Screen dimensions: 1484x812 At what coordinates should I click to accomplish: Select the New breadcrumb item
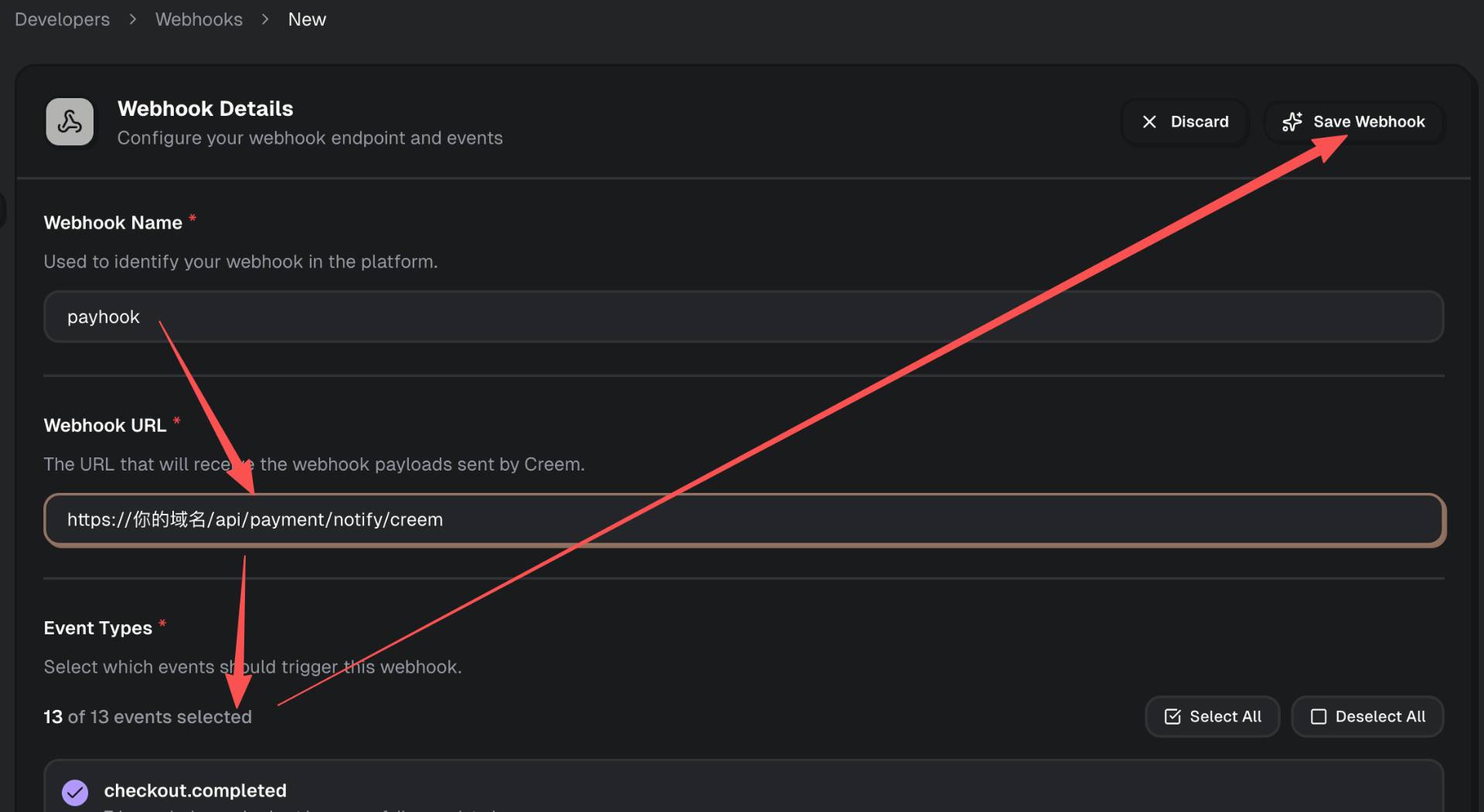(x=307, y=19)
